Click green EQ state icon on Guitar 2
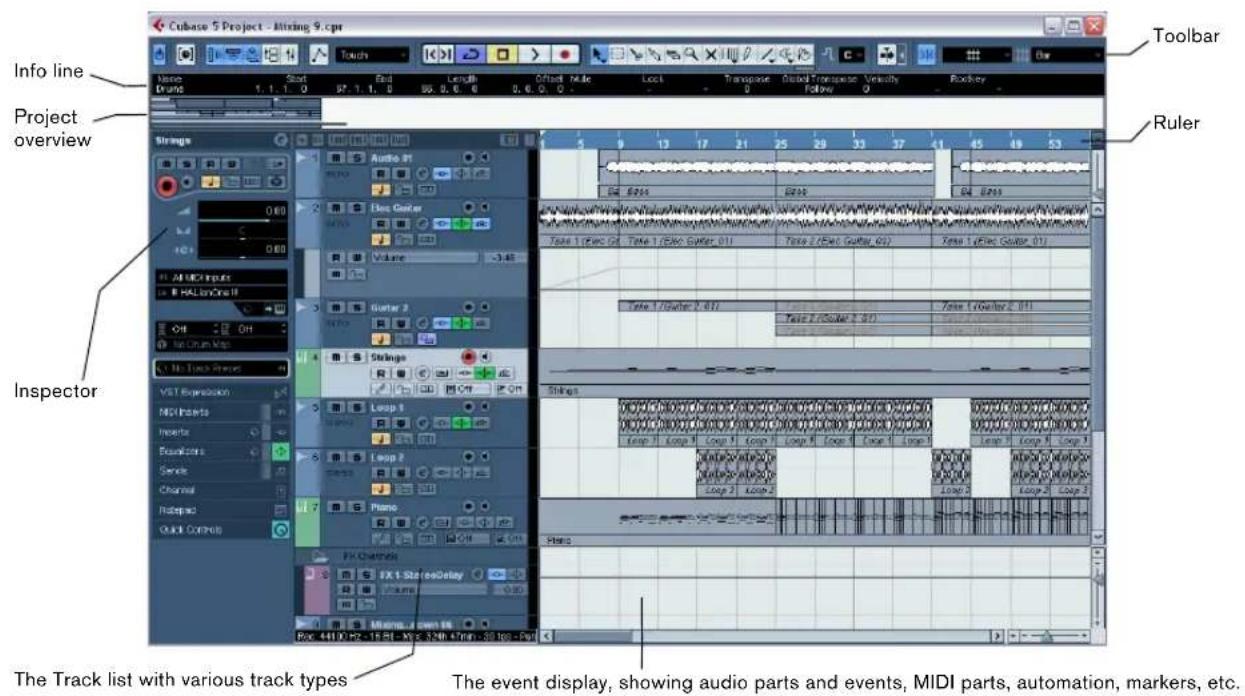Screen dimensions: 1245x696 (461, 322)
